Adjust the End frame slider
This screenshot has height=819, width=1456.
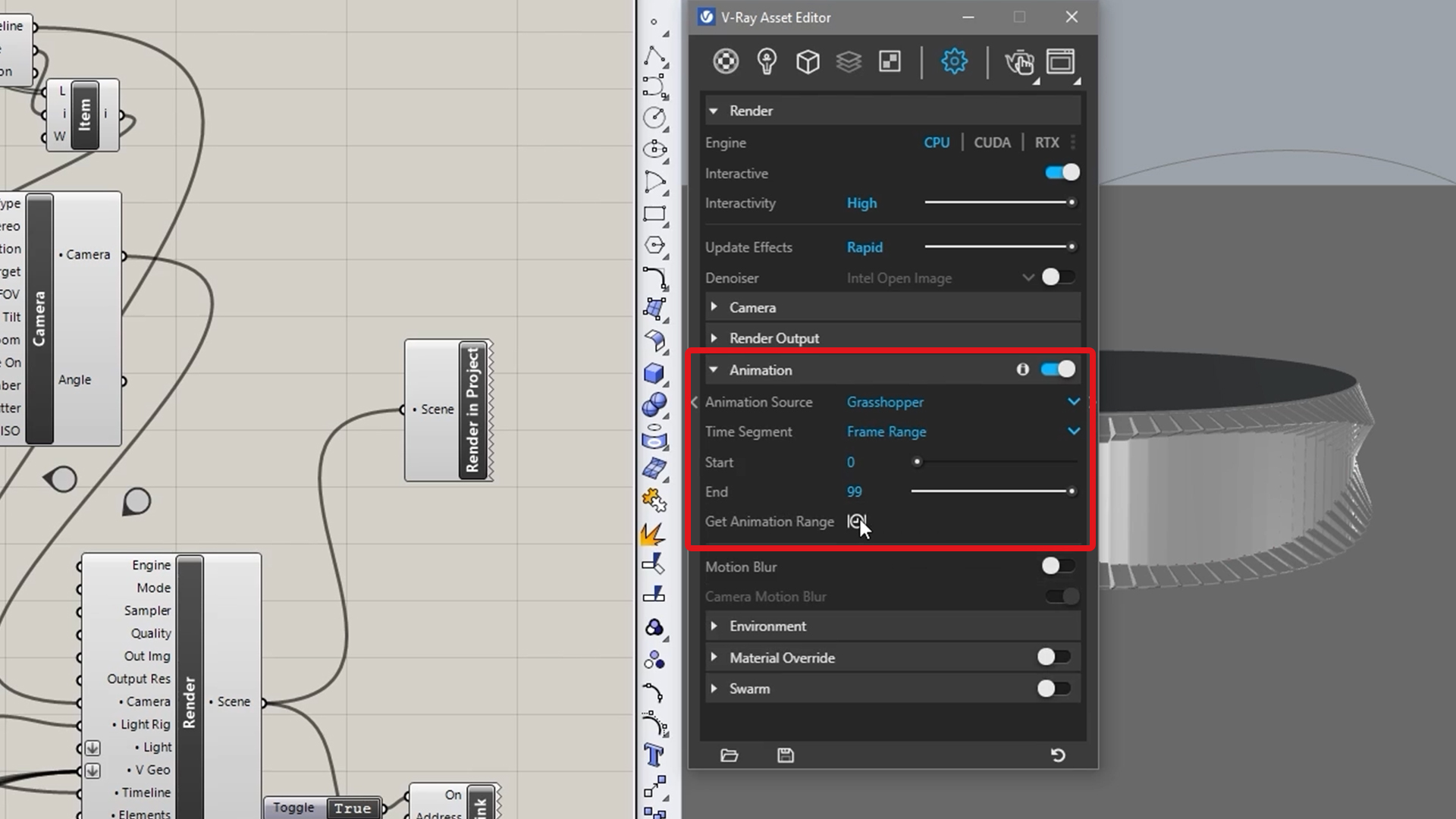tap(994, 491)
